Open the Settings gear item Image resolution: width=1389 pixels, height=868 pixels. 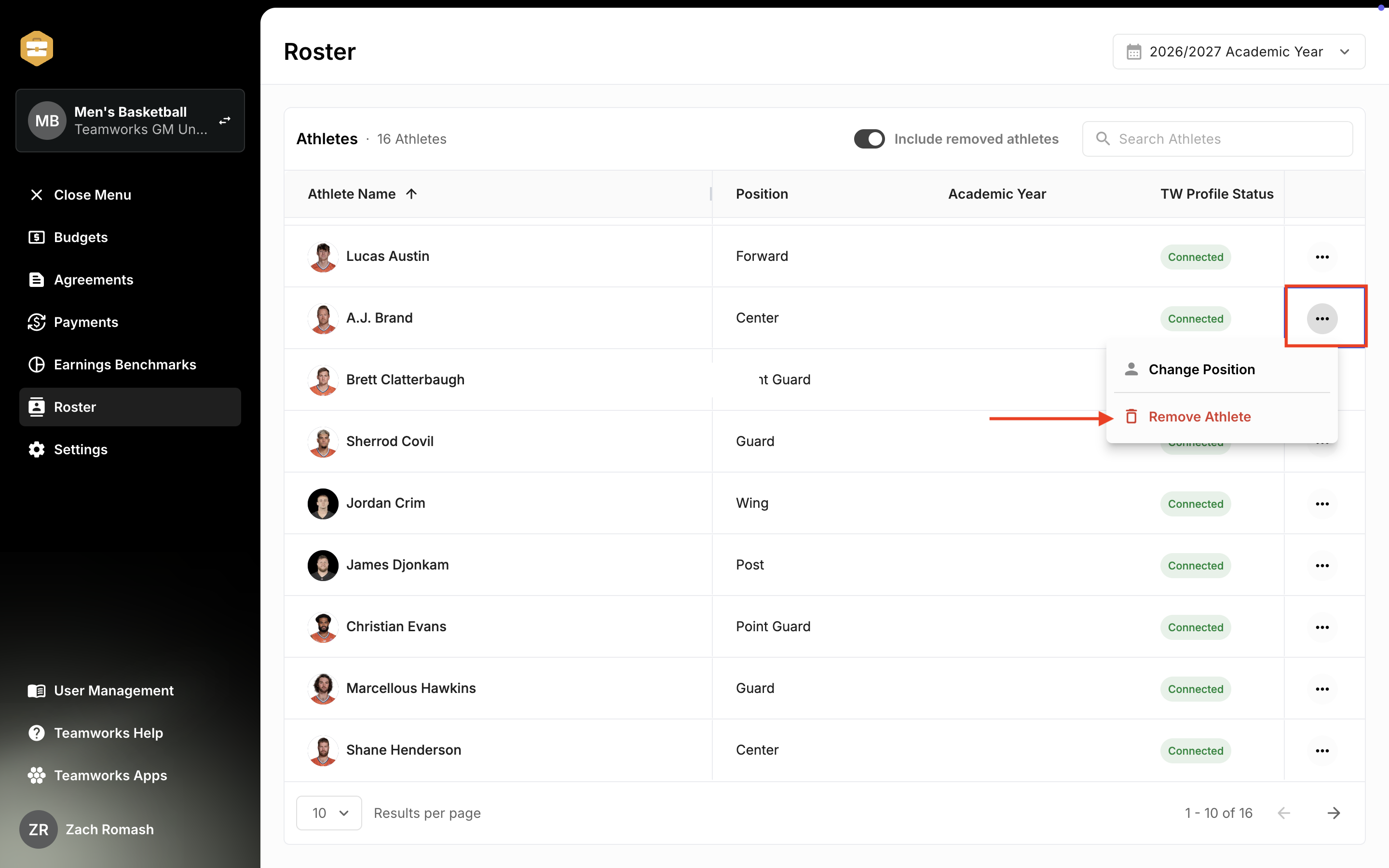click(x=130, y=449)
